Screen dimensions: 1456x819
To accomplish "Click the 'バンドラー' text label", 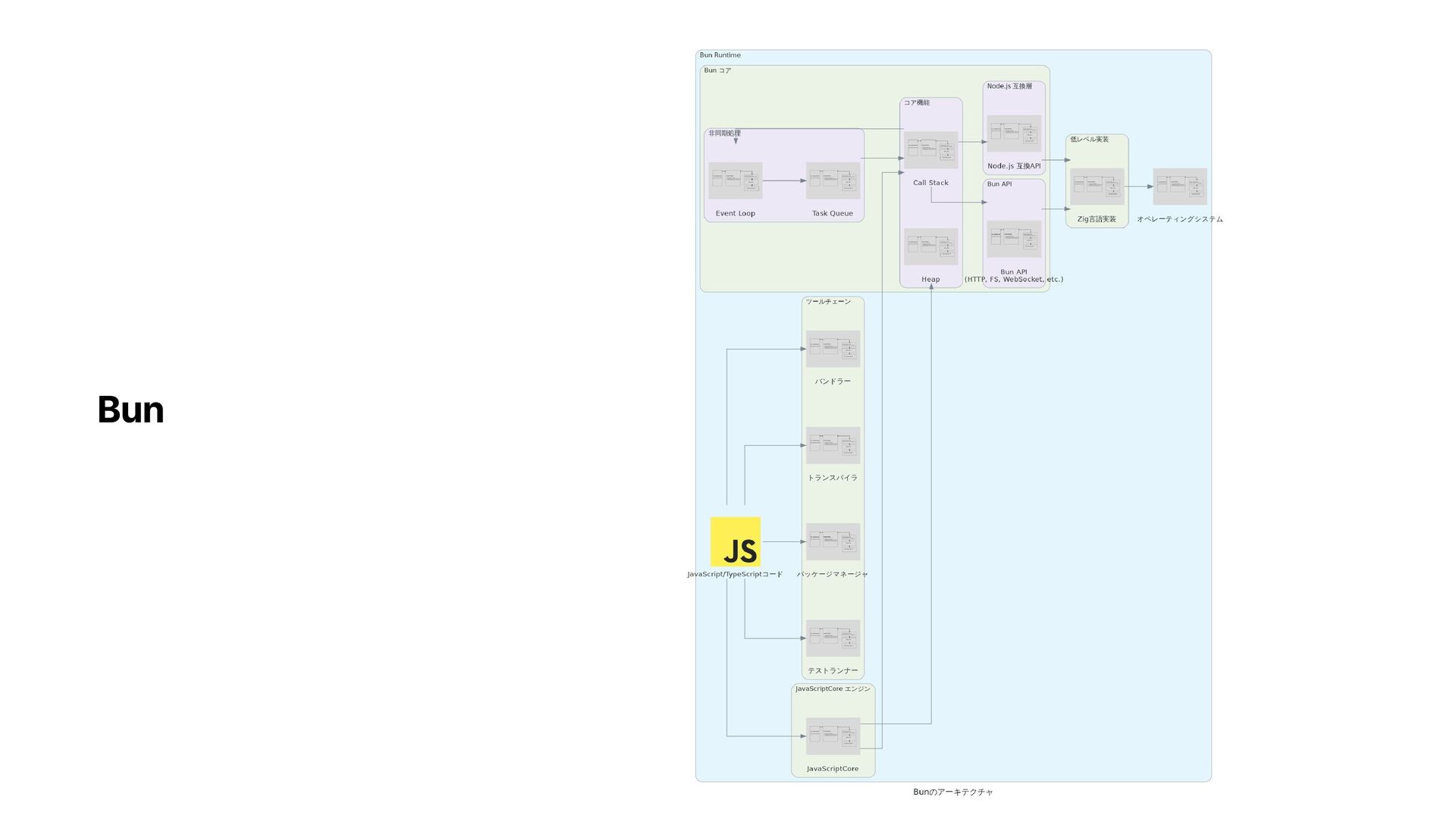I will click(833, 381).
